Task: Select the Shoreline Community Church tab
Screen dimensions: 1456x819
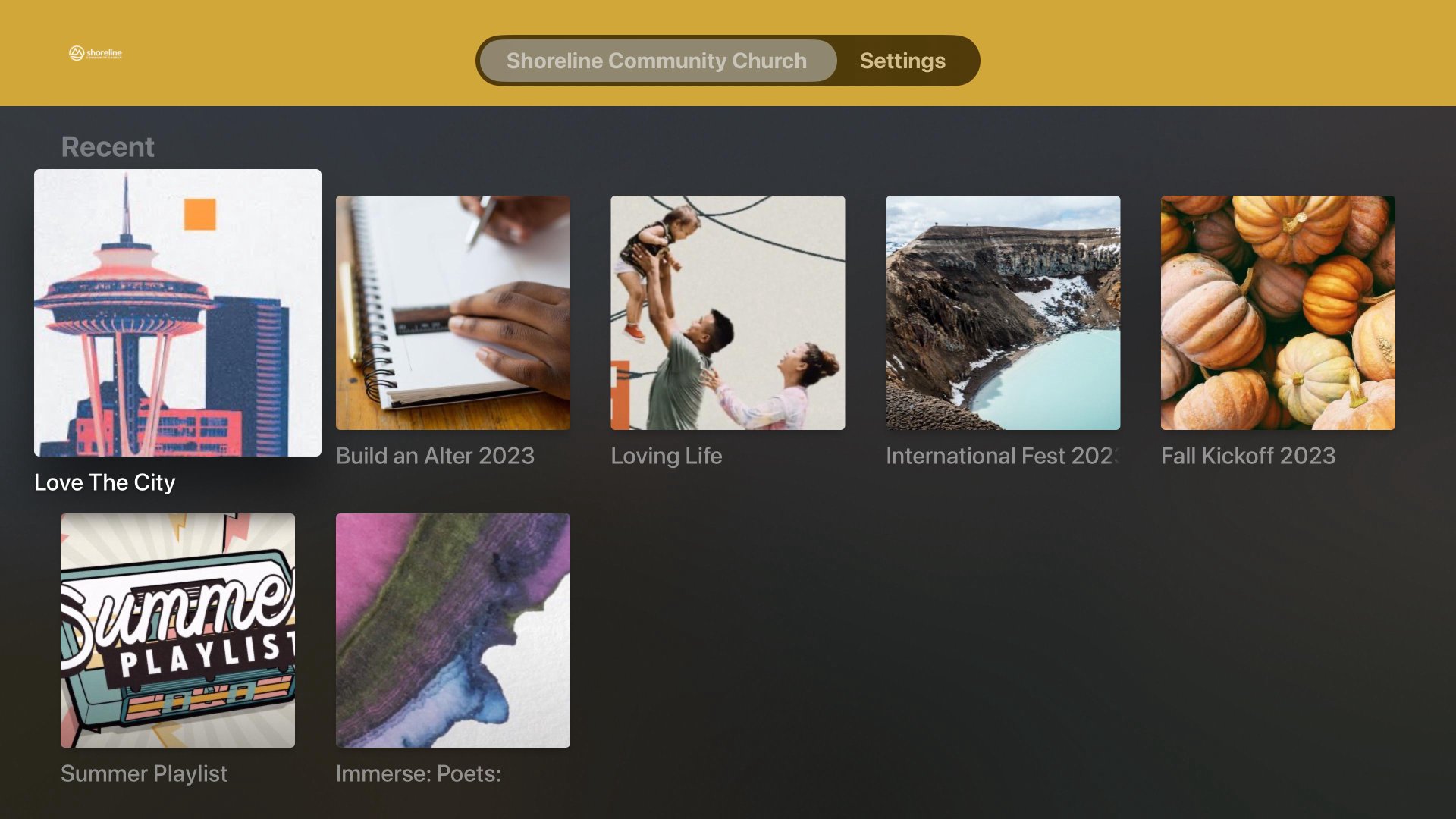Action: click(657, 61)
